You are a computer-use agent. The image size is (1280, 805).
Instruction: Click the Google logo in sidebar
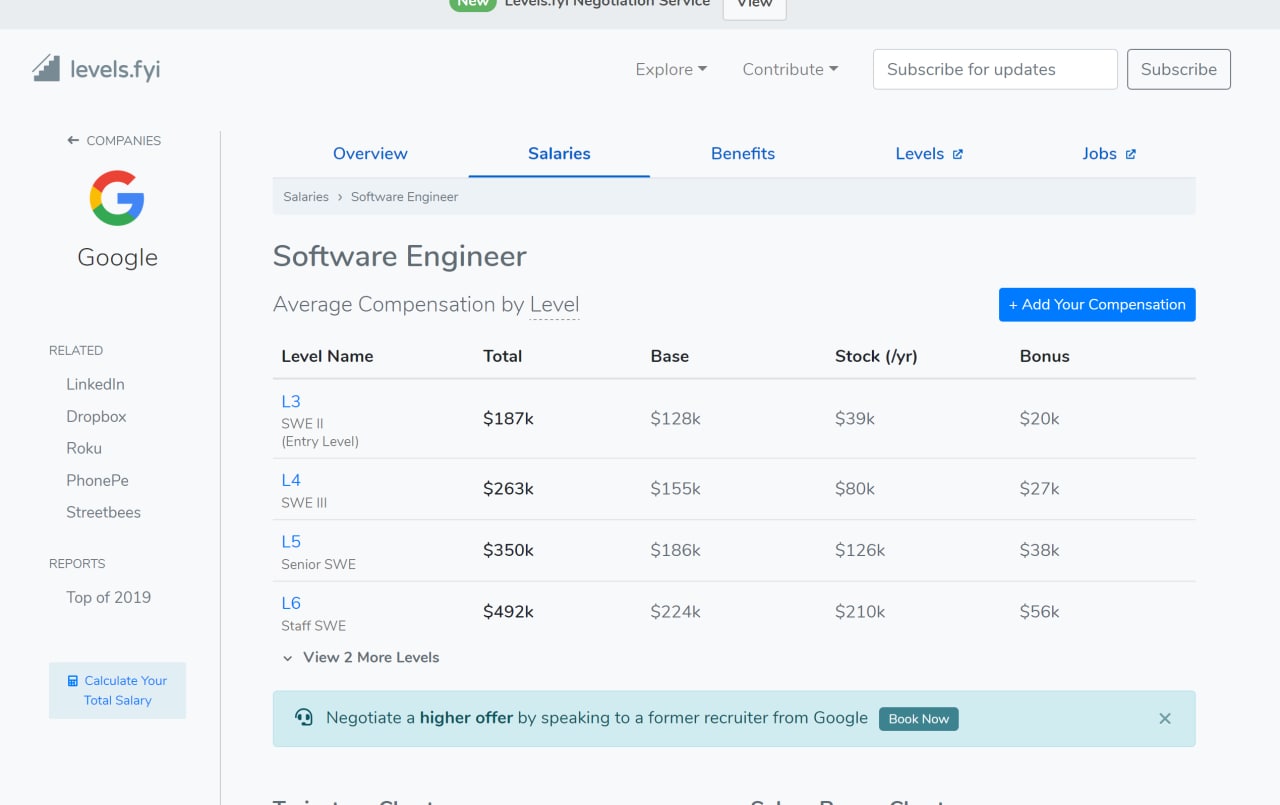[117, 197]
